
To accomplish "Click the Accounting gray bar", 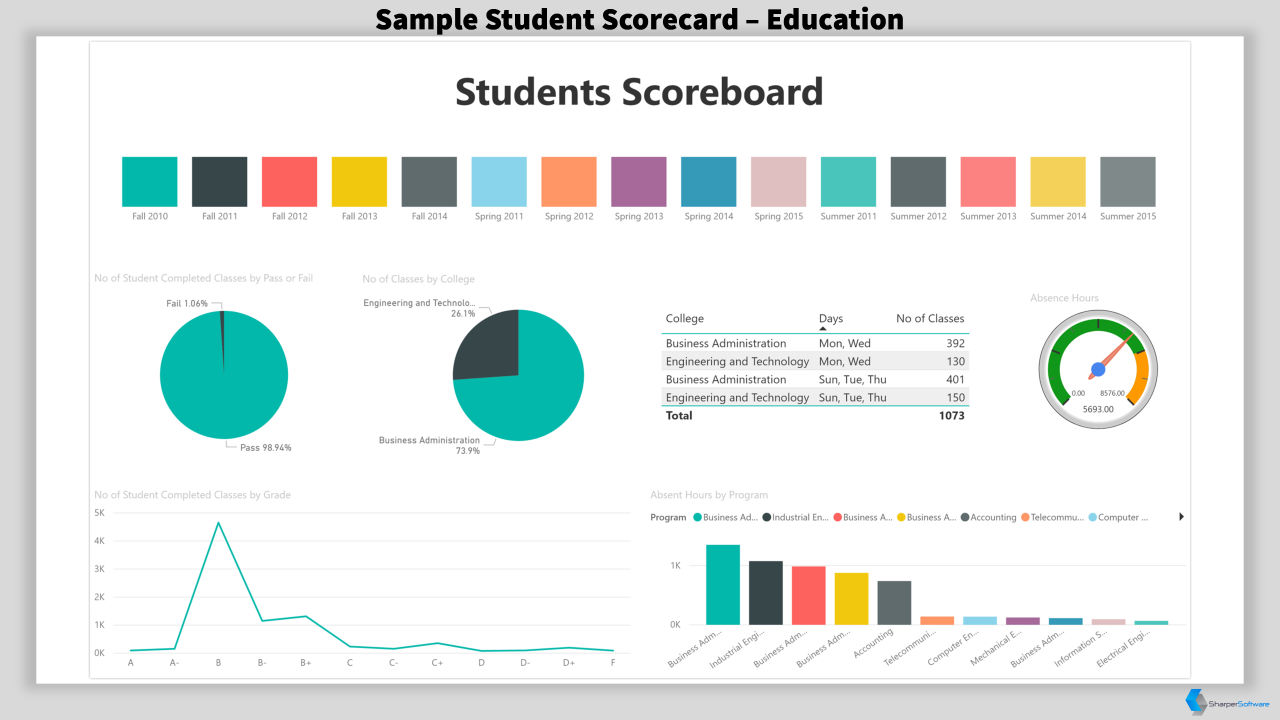I will point(894,603).
